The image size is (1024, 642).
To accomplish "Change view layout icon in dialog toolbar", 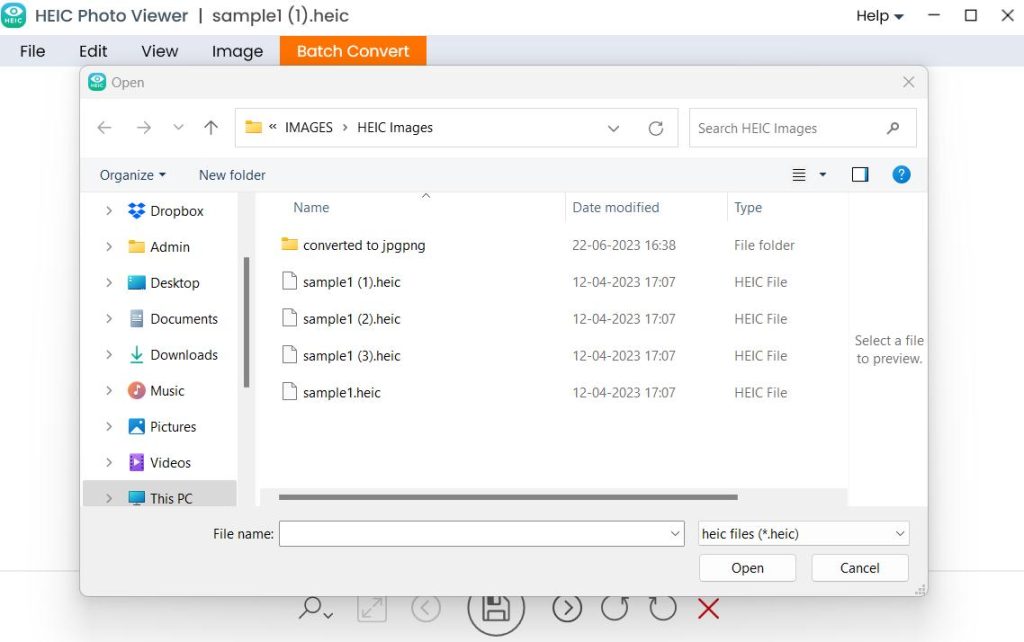I will coord(799,174).
